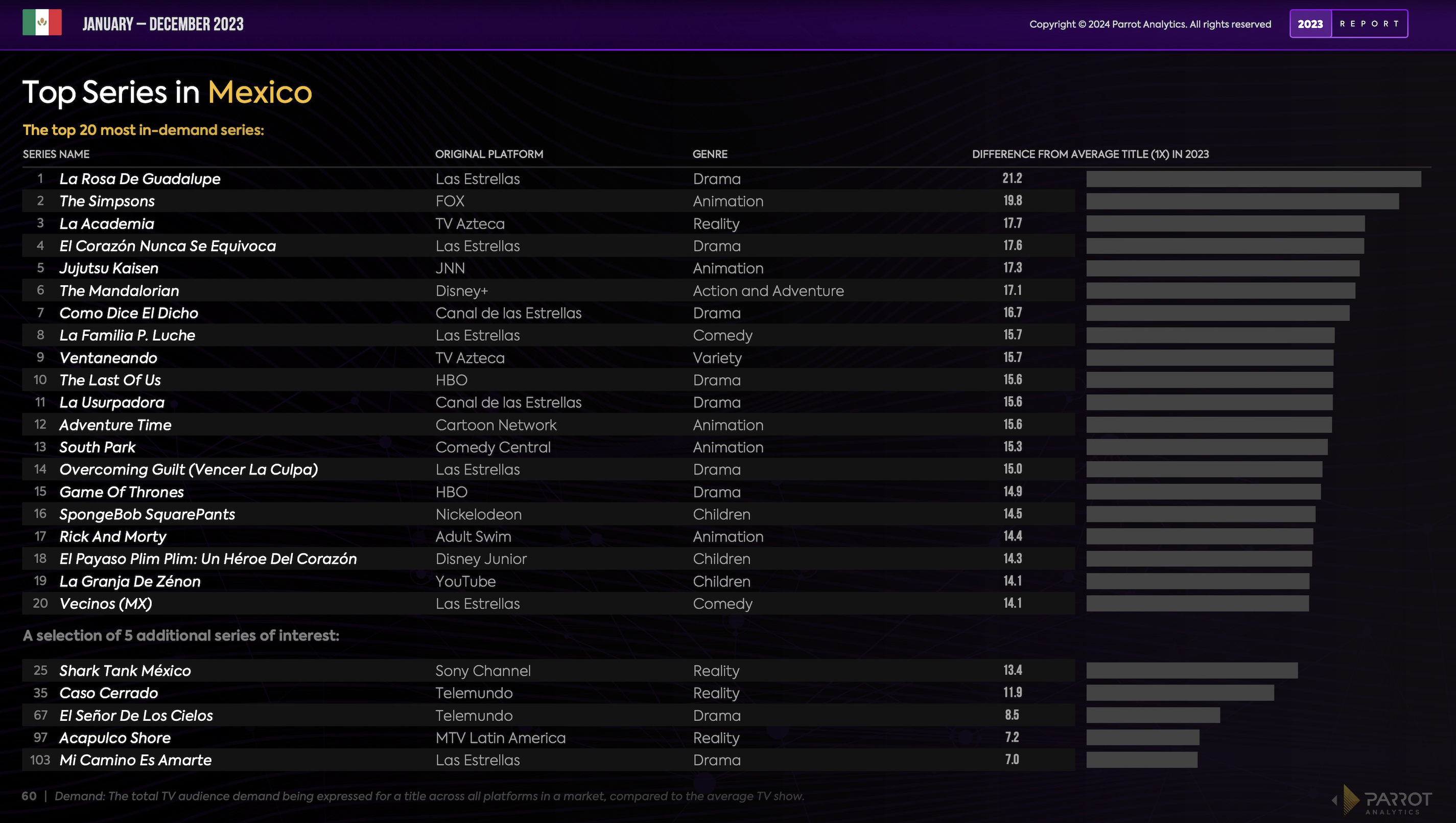Click the Action and Adventure genre
The image size is (1456, 823).
click(x=768, y=291)
